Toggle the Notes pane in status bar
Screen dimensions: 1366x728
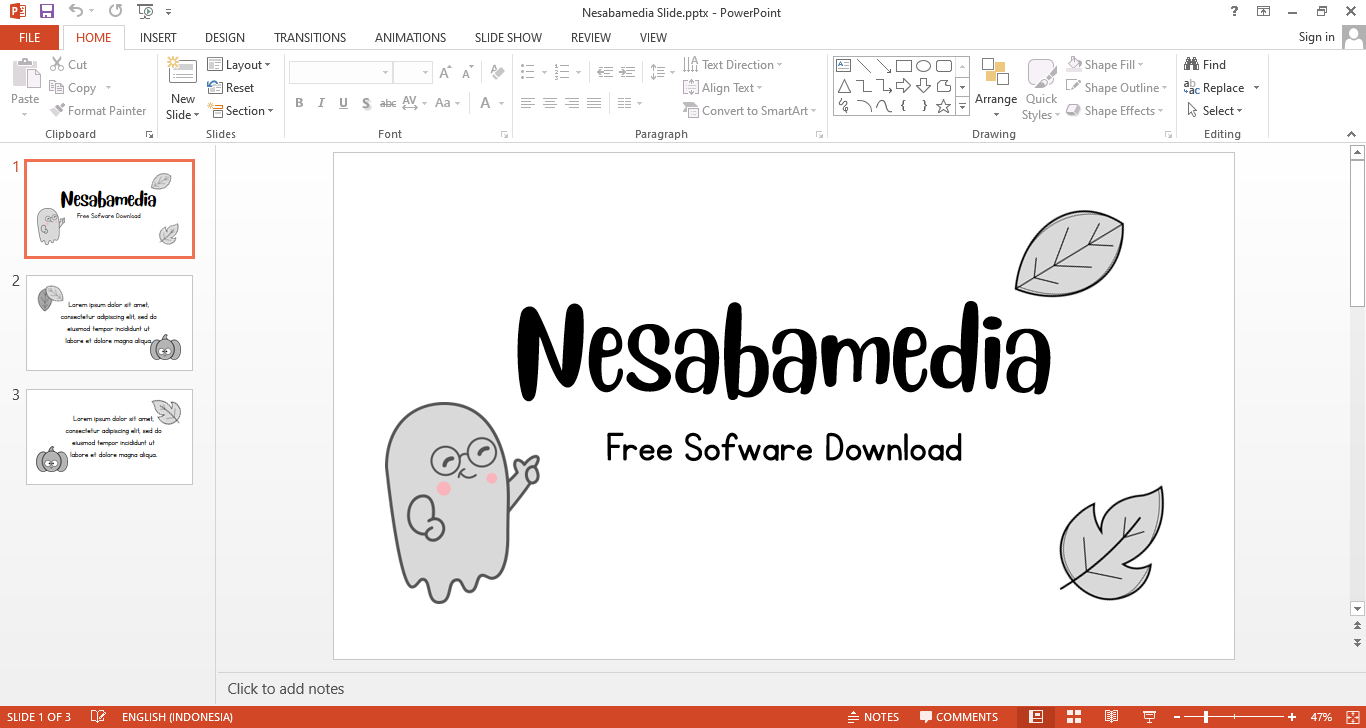[x=872, y=717]
